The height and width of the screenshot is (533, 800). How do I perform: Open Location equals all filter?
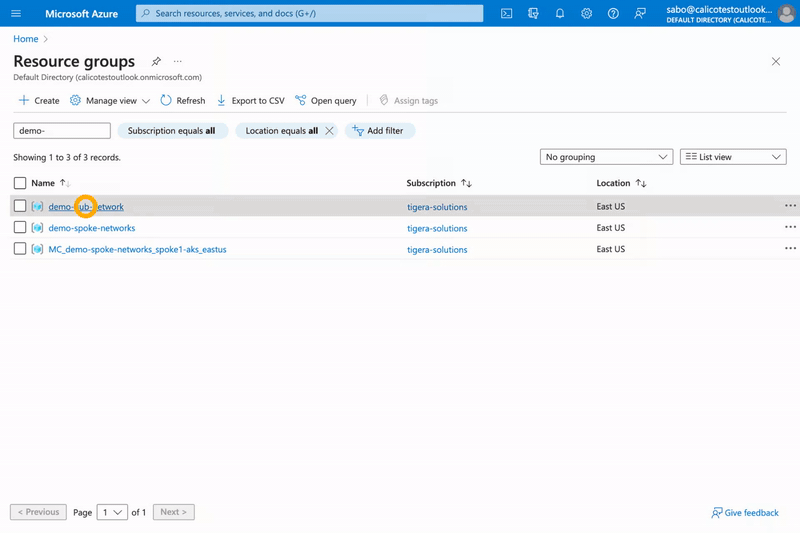coord(281,131)
